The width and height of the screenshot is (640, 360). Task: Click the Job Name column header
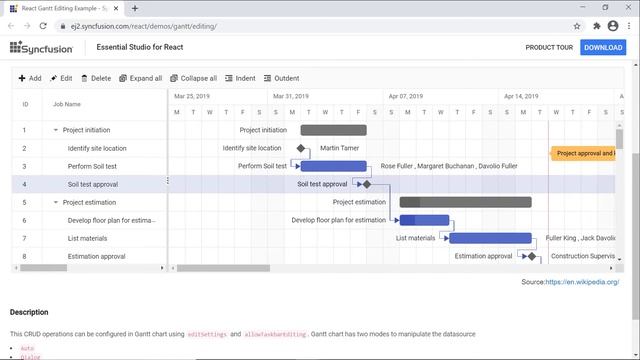click(x=104, y=104)
